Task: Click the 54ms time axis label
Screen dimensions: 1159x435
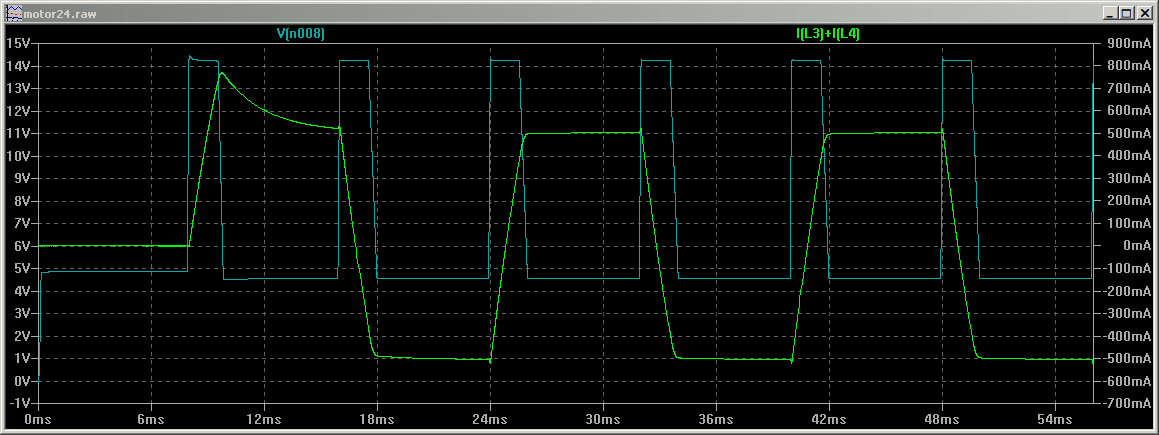Action: 1055,419
